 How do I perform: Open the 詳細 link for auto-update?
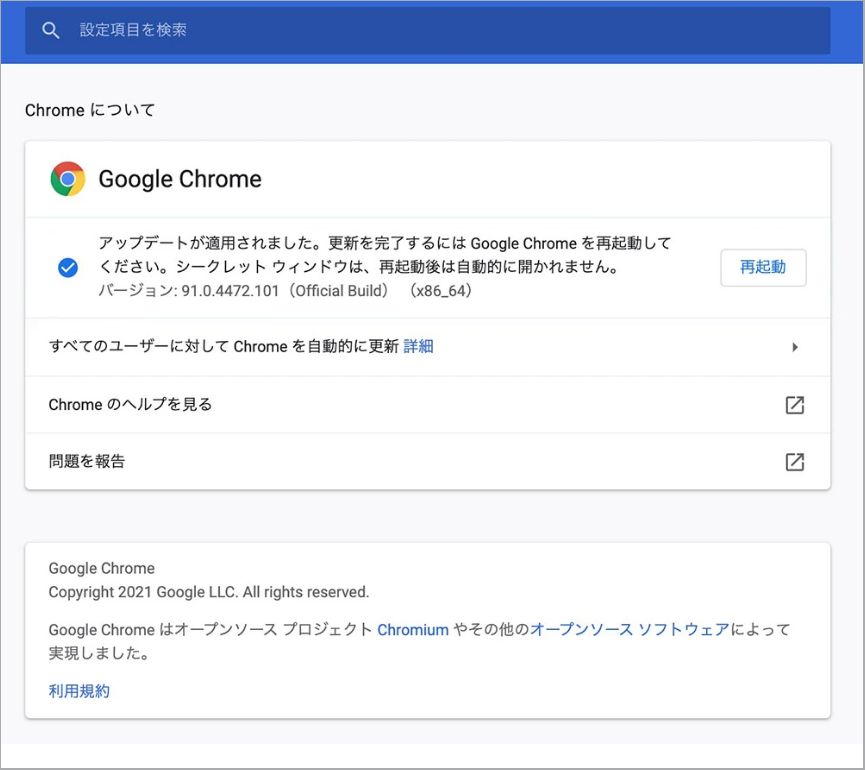point(418,346)
